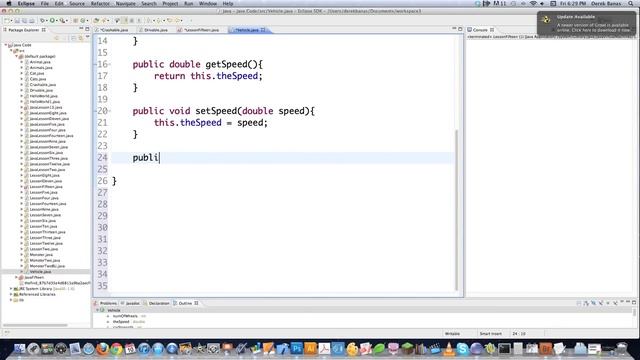Select HelloWorld.java in Package Explorer
The width and height of the screenshot is (640, 360).
click(43, 96)
